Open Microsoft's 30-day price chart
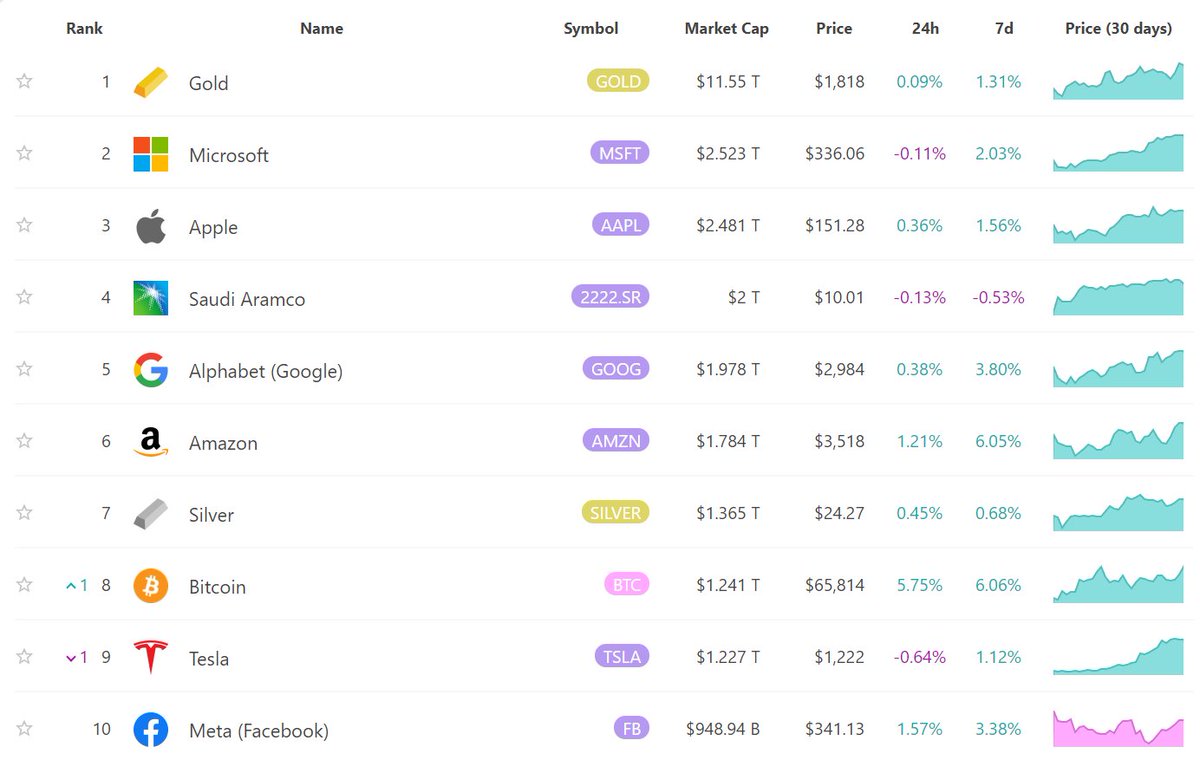Screen dimensions: 1200x760 tap(1118, 153)
